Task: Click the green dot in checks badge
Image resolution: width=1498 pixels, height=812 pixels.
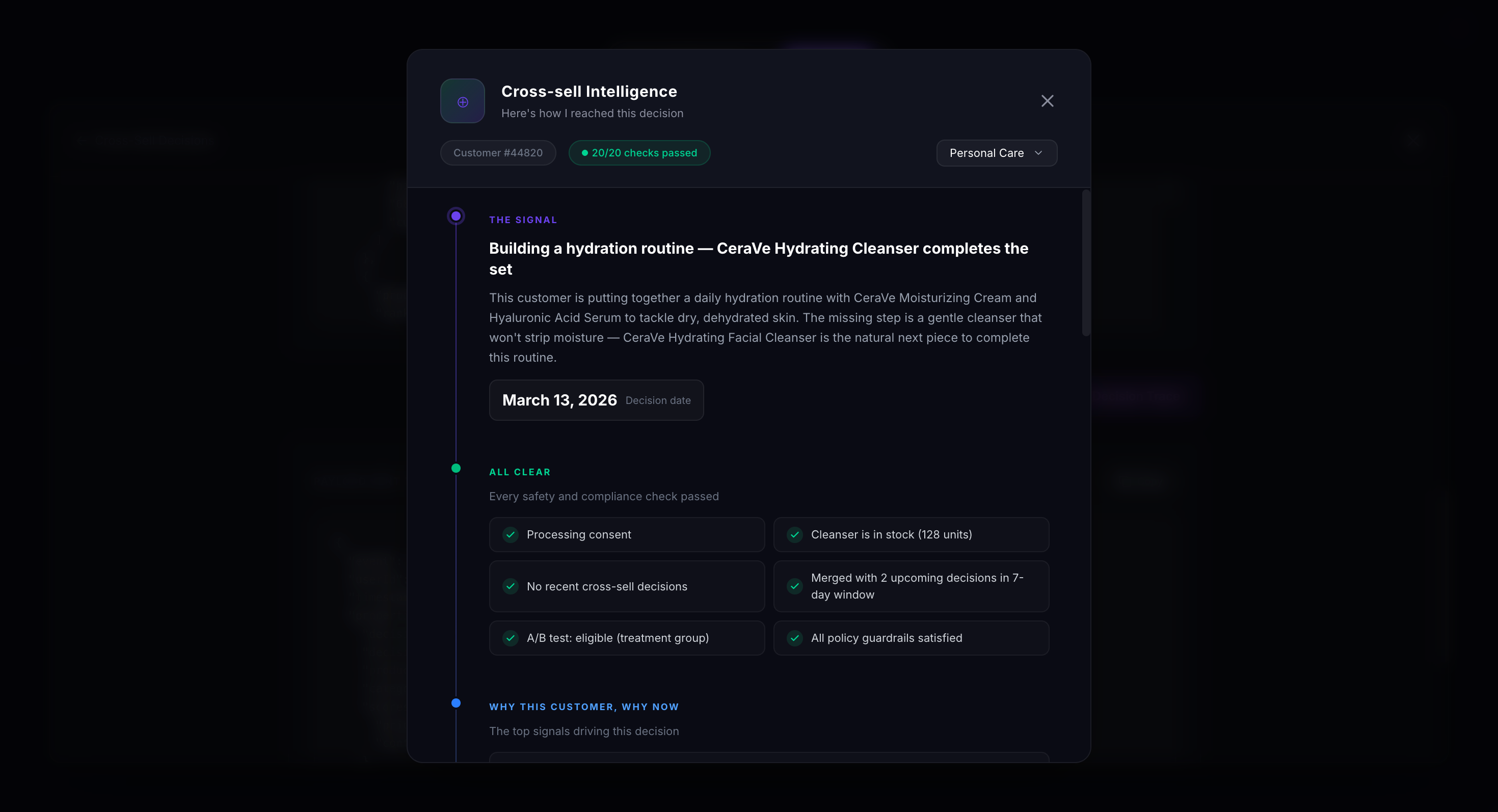Action: (x=584, y=153)
